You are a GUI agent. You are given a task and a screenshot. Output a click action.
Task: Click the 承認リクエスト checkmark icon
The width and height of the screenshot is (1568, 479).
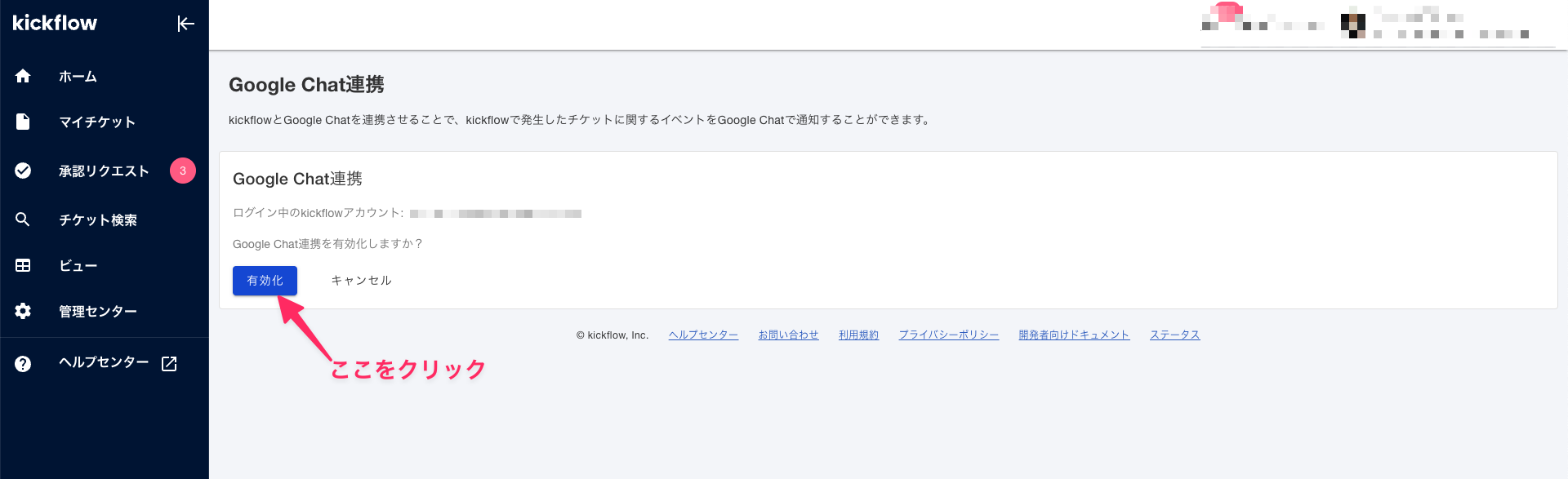pos(23,171)
